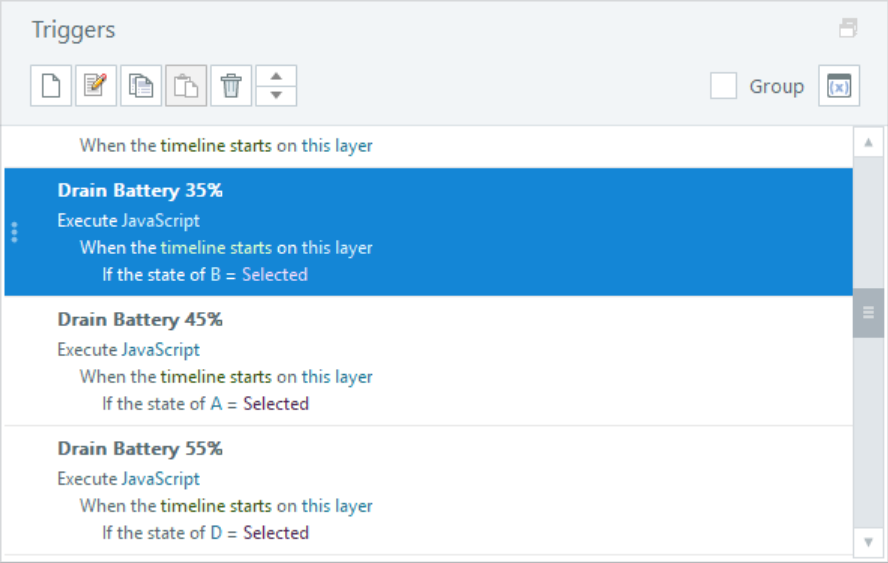This screenshot has height=563, width=888.
Task: Click the timeline starts link under Drain Battery 55%
Action: [x=216, y=506]
